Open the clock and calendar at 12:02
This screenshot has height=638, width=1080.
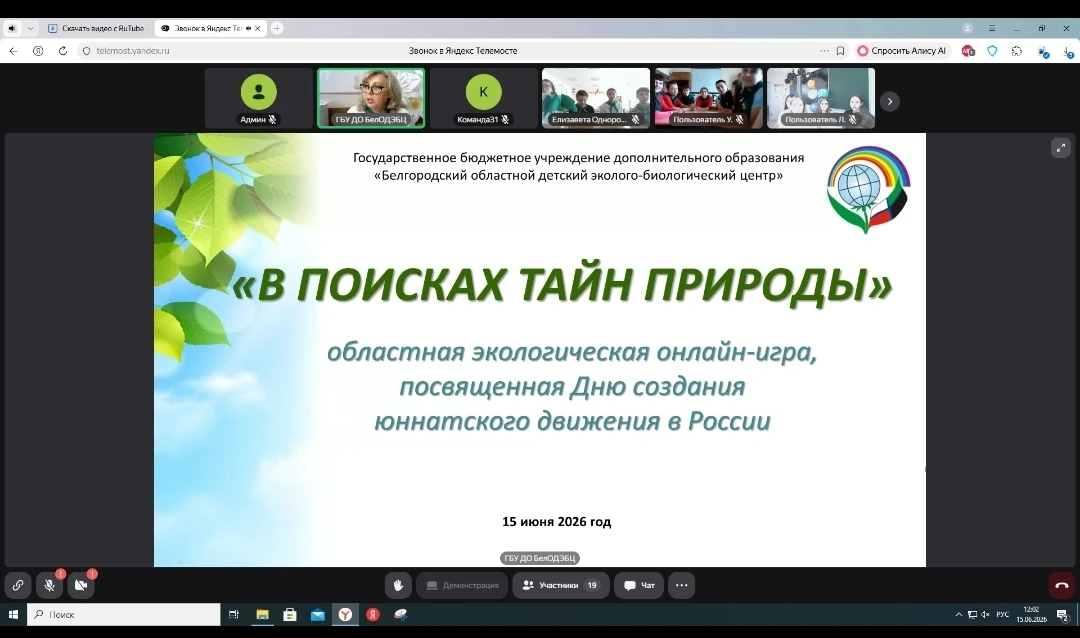pos(1031,614)
